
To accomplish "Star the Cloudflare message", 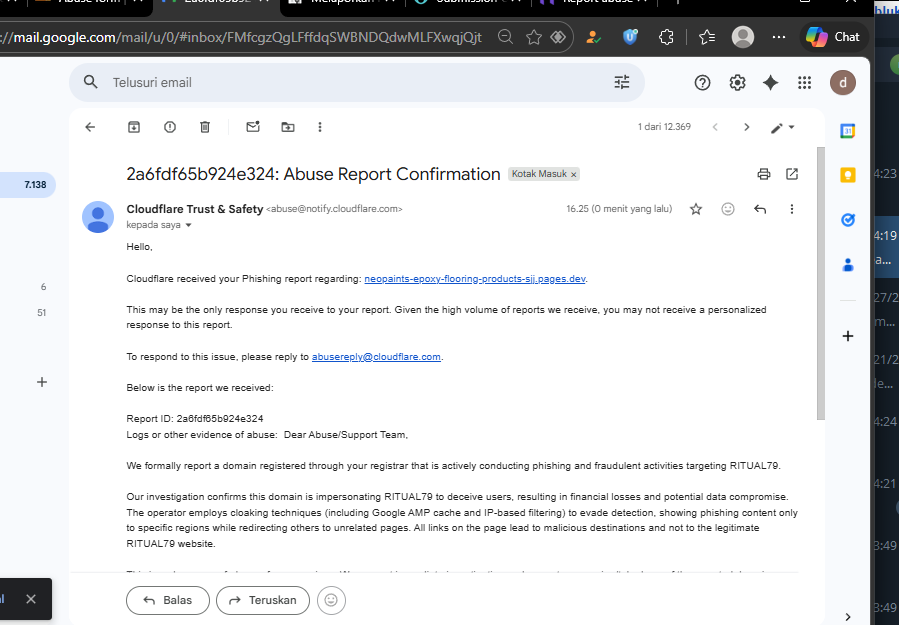I will coord(696,209).
